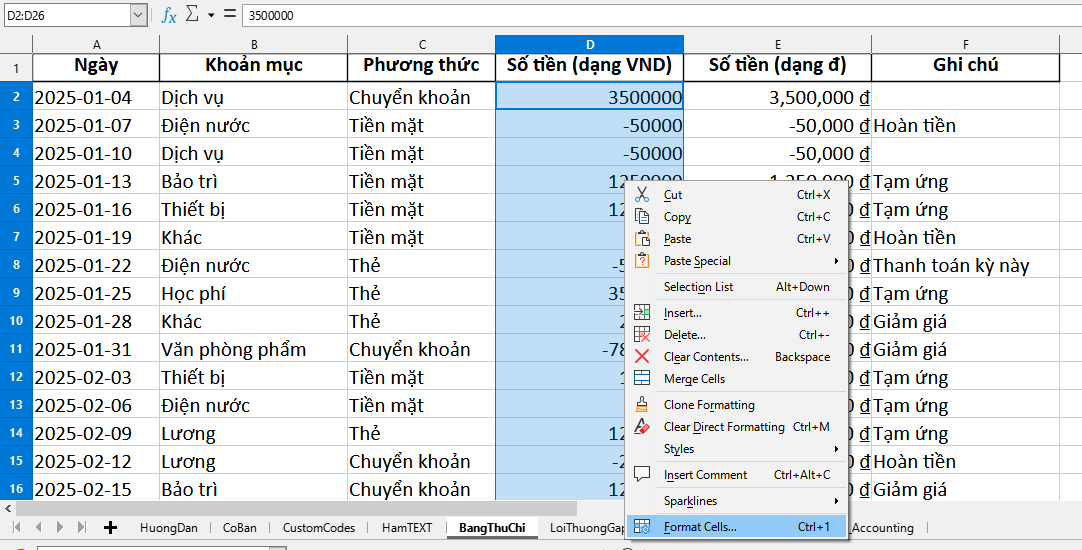The image size is (1082, 550).
Task: Switch to the Accounting sheet tab
Action: pos(883,528)
